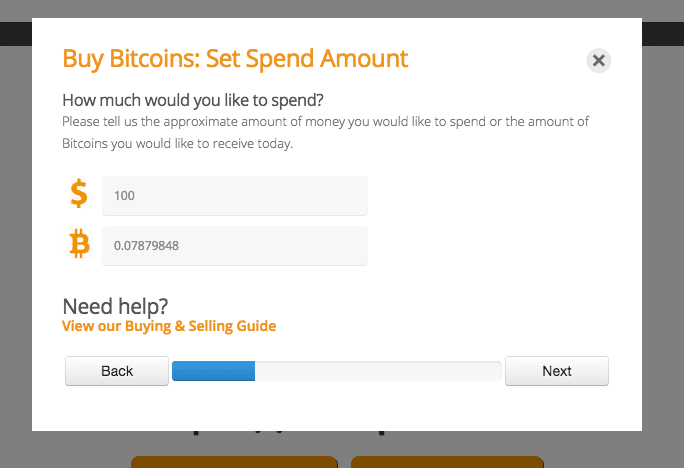The height and width of the screenshot is (468, 684).
Task: Click the "Need help?" heading
Action: pos(115,306)
